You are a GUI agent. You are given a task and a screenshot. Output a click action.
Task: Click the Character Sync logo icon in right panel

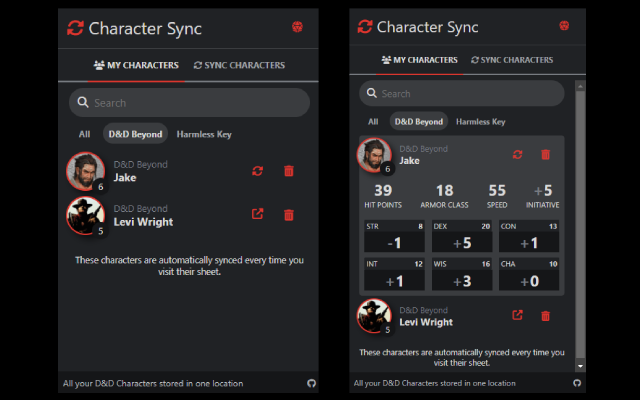[x=365, y=27]
